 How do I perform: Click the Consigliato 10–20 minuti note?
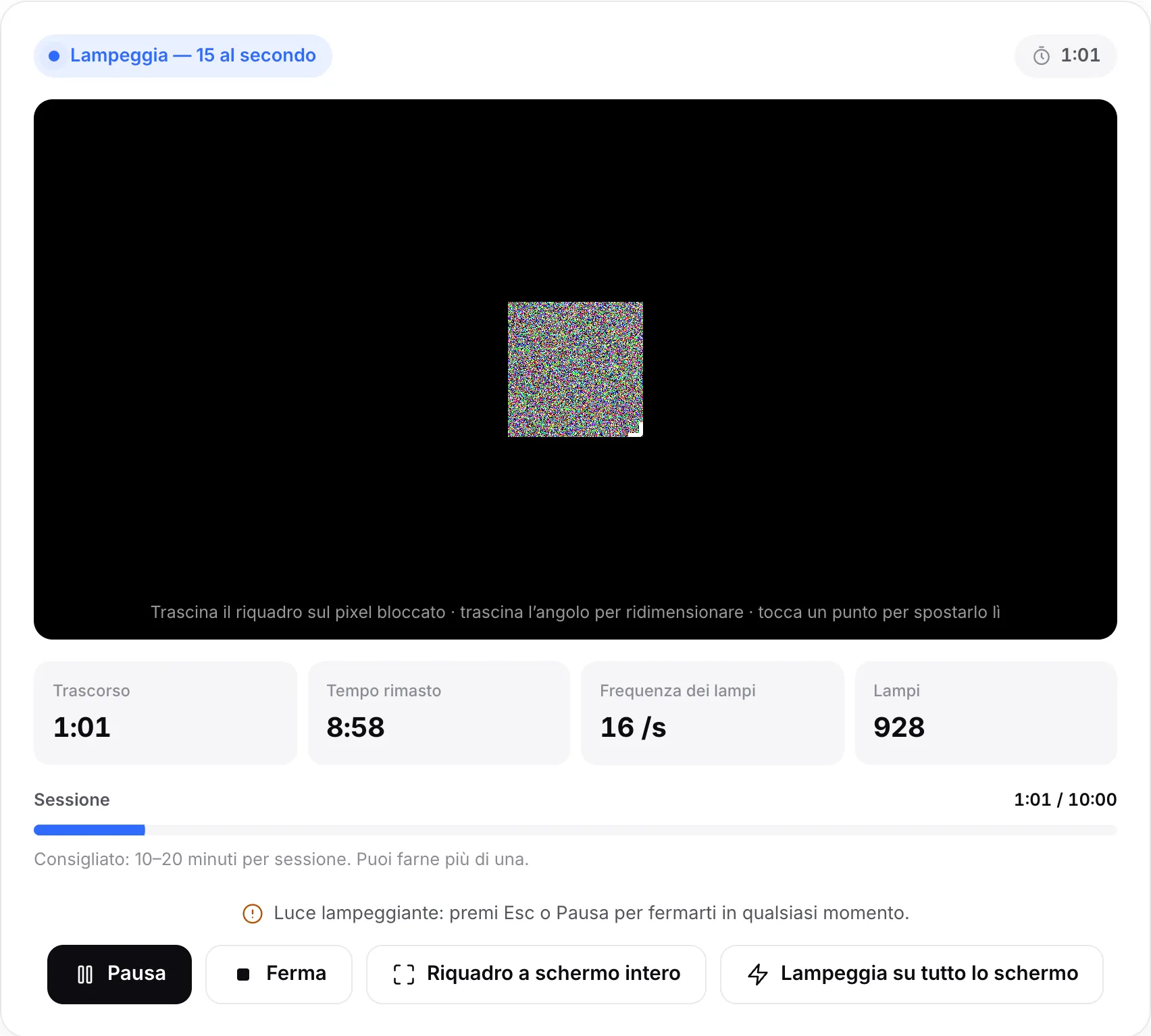(x=282, y=859)
